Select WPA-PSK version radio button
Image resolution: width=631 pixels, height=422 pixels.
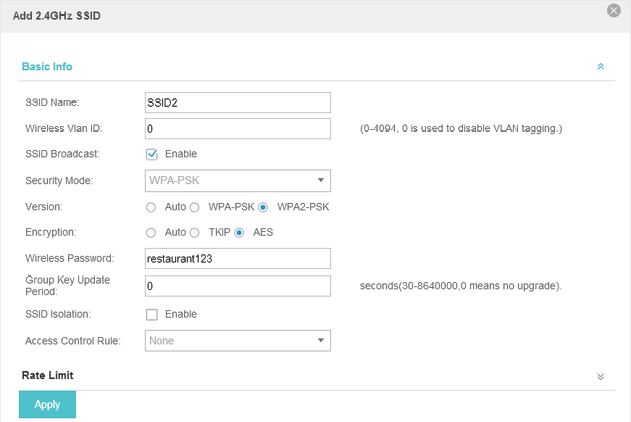pos(194,207)
